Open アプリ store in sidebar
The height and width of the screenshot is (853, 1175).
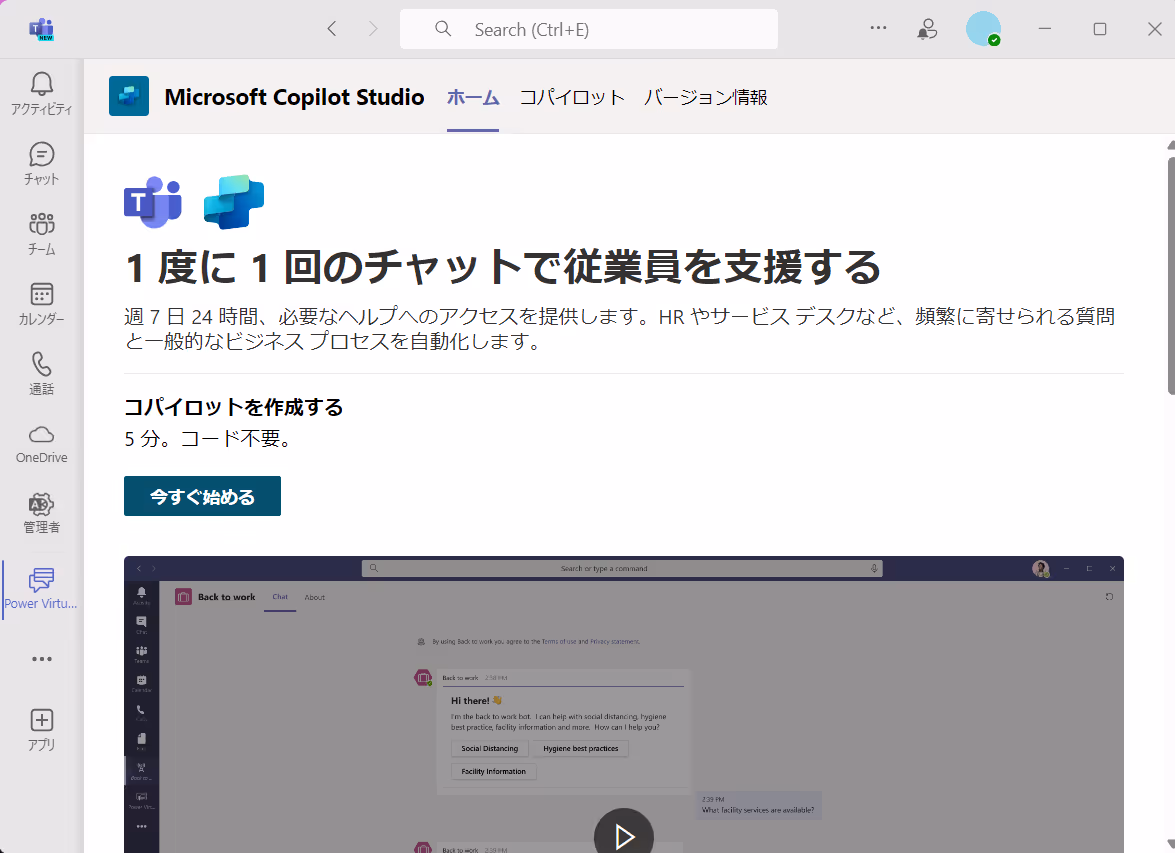pyautogui.click(x=41, y=729)
